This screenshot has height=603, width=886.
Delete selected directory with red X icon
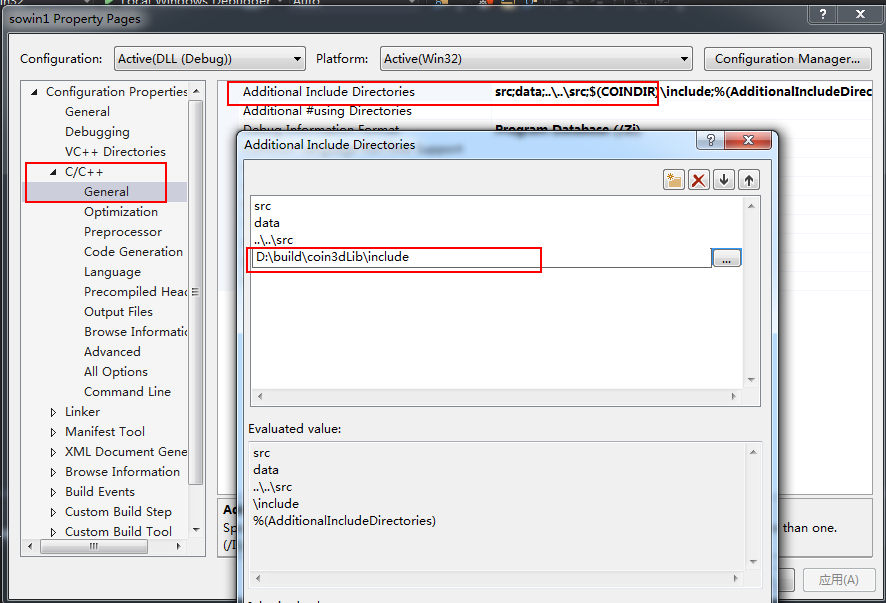(x=699, y=180)
